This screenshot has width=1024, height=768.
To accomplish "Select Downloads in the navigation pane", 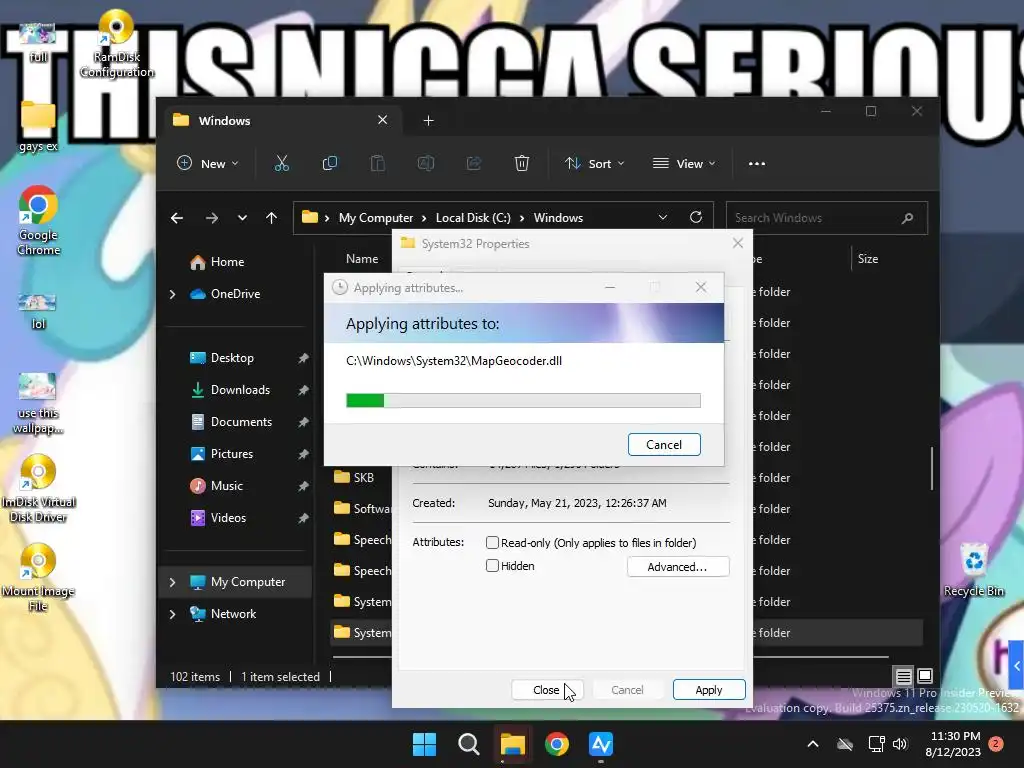I will pos(240,390).
